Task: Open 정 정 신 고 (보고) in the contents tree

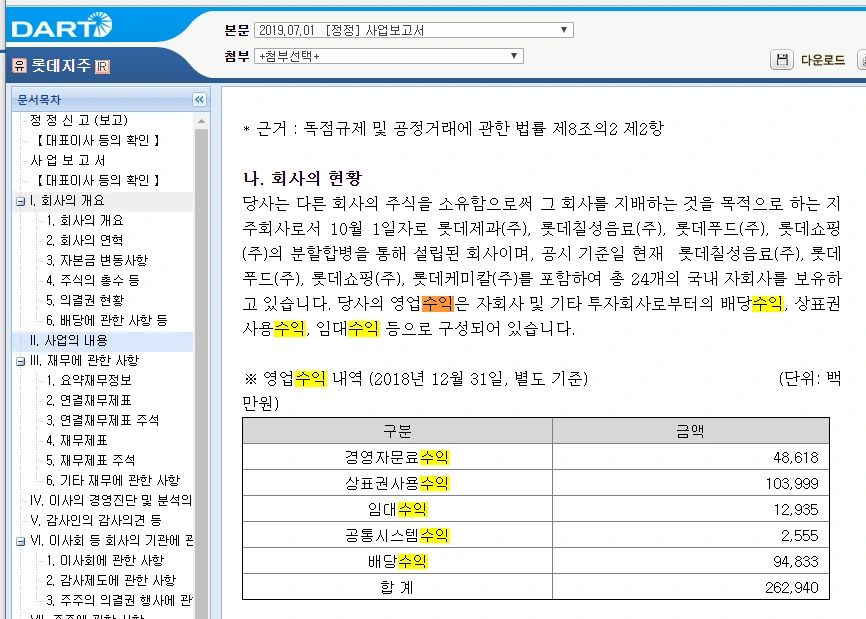Action: 79,120
